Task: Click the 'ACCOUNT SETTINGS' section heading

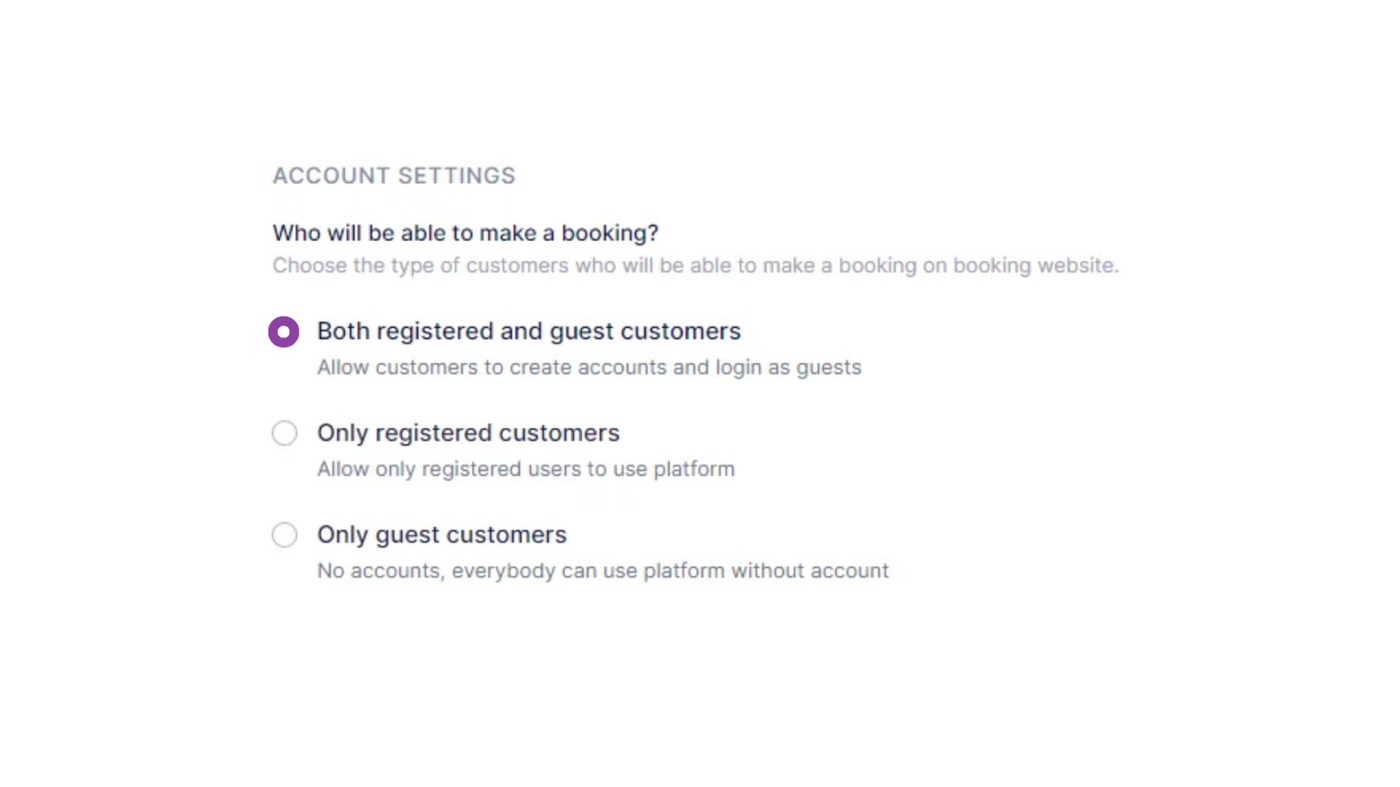Action: tap(394, 176)
